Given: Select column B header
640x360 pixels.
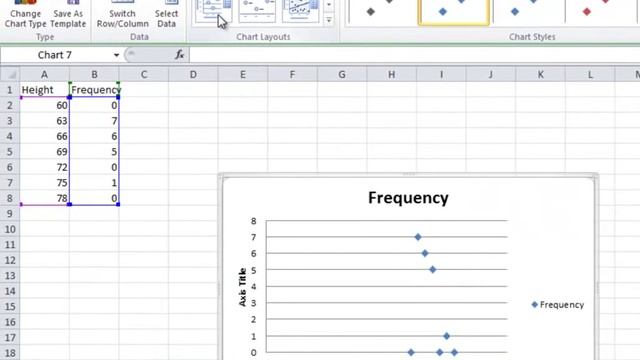Looking at the screenshot, I should [94, 75].
